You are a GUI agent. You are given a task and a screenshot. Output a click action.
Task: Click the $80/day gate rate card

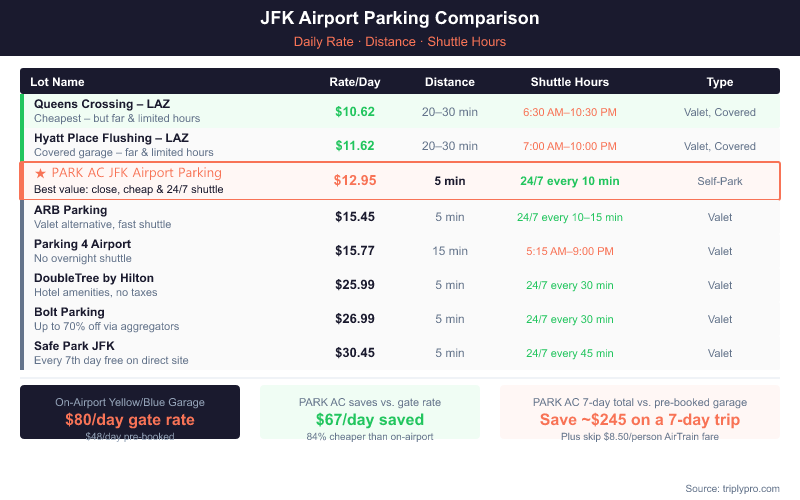tap(130, 412)
